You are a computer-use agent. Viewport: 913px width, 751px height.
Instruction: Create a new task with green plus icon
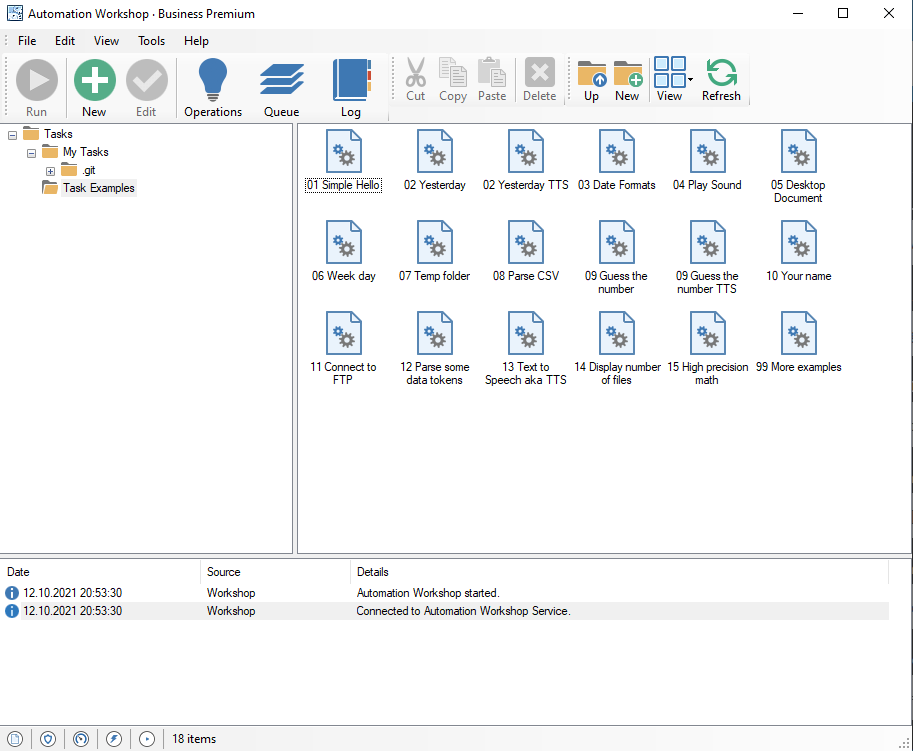94,87
